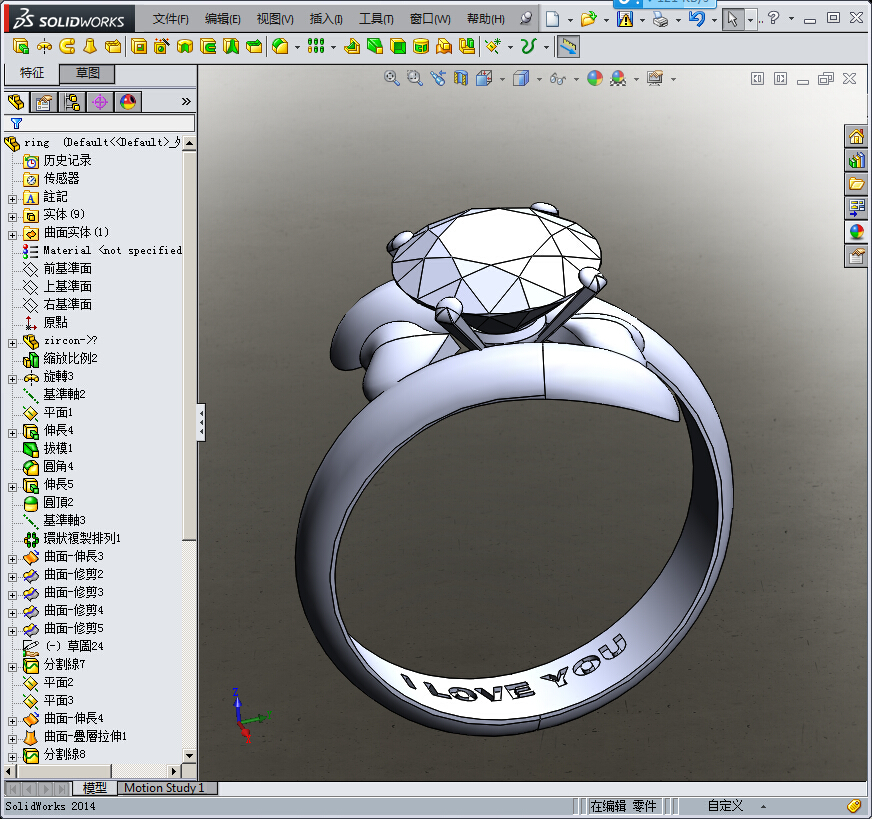
Task: Toggle Instant3D mode
Action: coord(568,47)
